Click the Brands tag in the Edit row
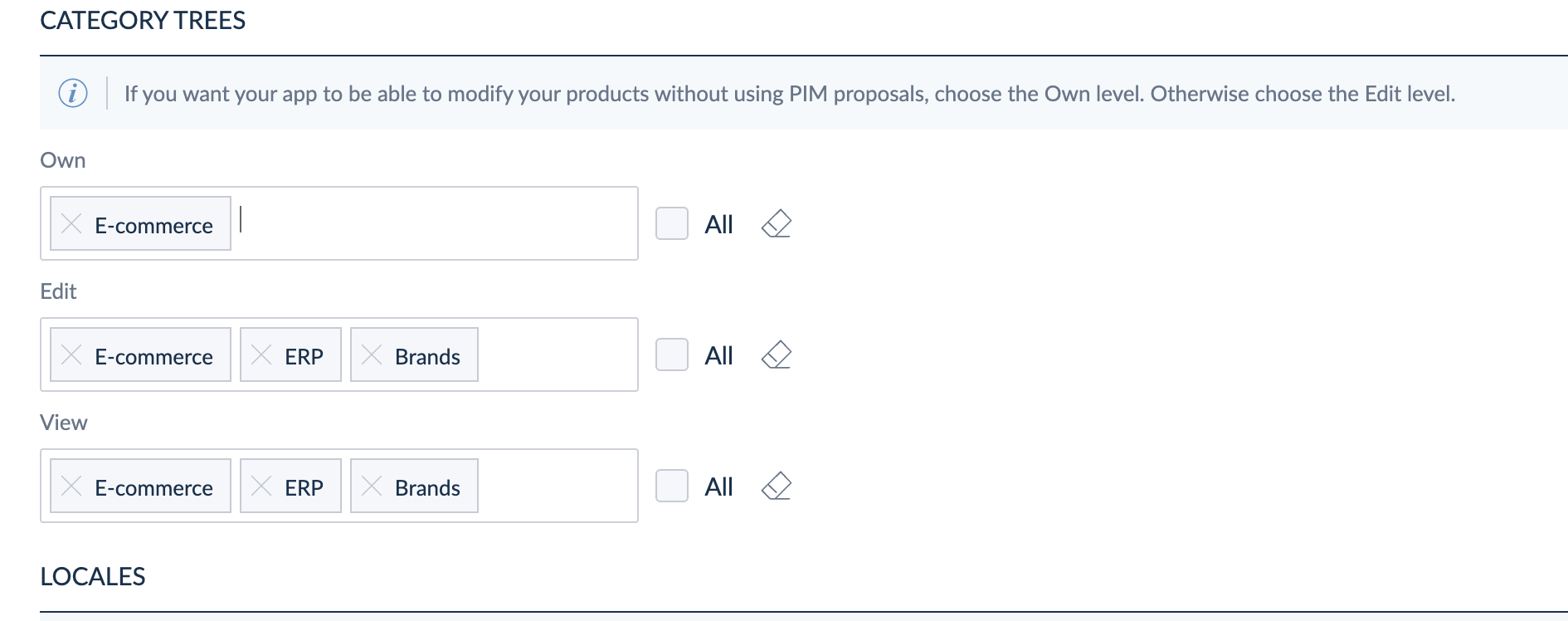Image resolution: width=1568 pixels, height=621 pixels. (x=428, y=356)
